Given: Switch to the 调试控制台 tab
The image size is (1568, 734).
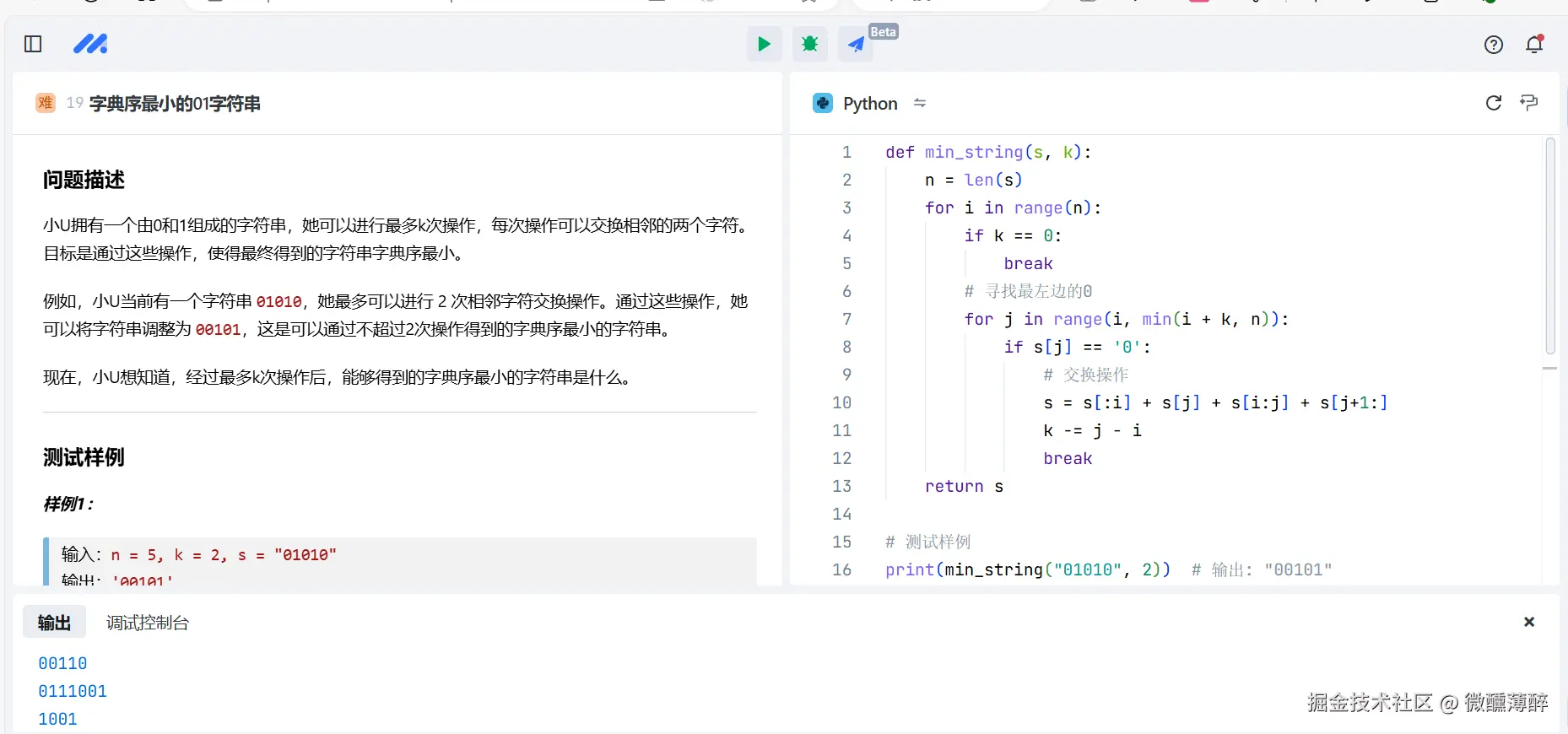Looking at the screenshot, I should (x=148, y=623).
